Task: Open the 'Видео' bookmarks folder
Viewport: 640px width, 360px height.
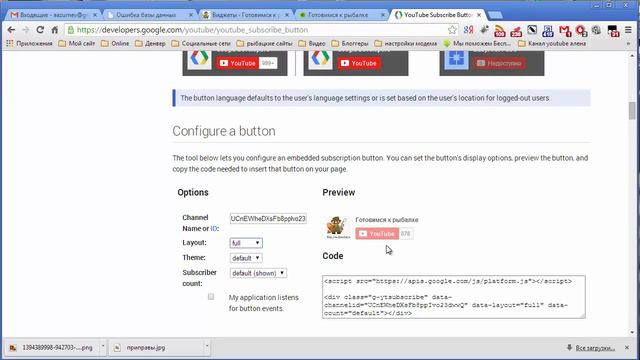Action: coord(312,43)
